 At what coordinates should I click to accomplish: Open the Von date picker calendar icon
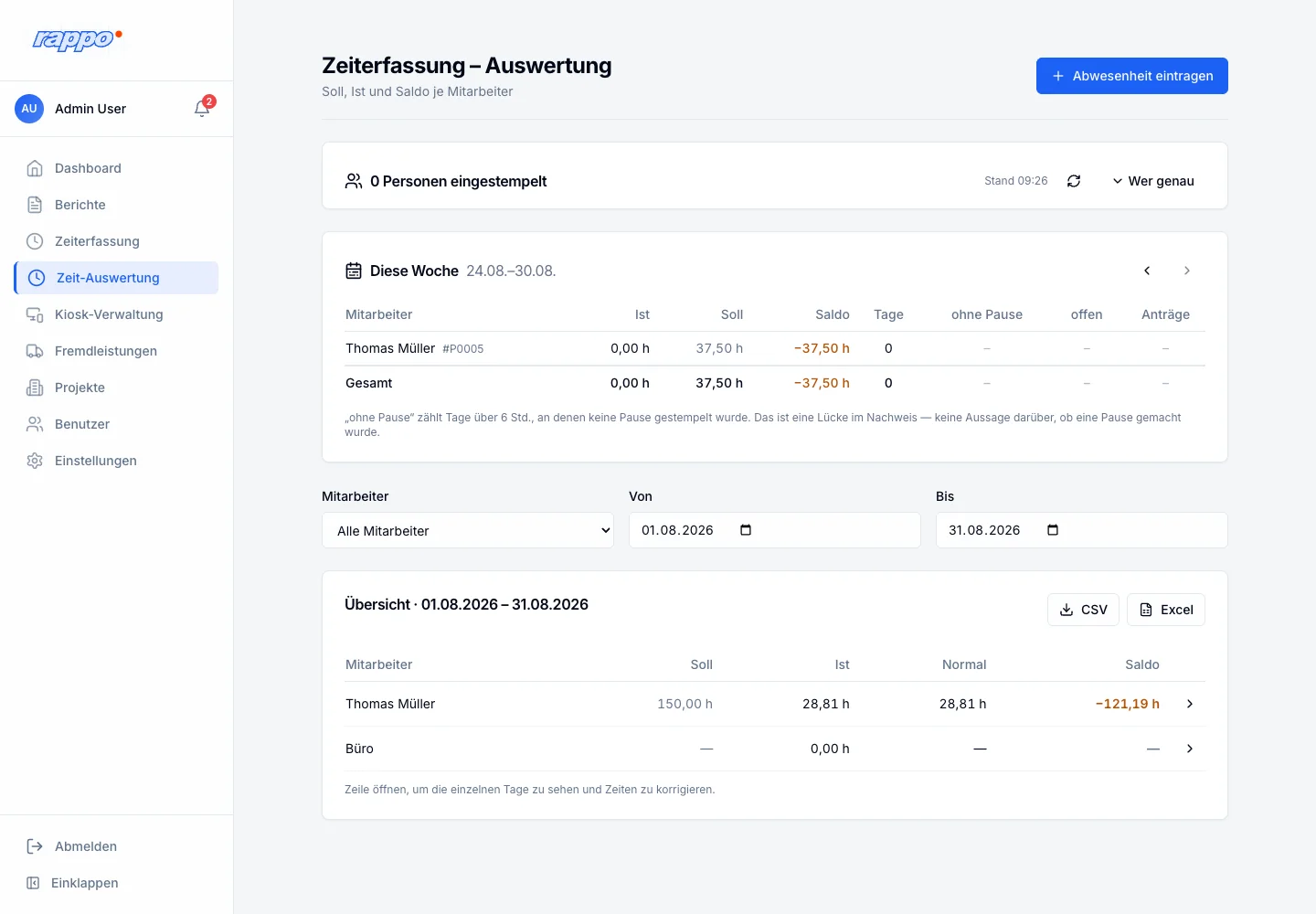click(746, 530)
